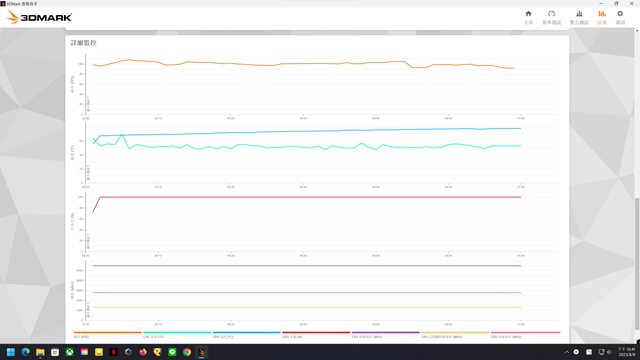Click the active 3DMark taskbar icon

pyautogui.click(x=202, y=352)
